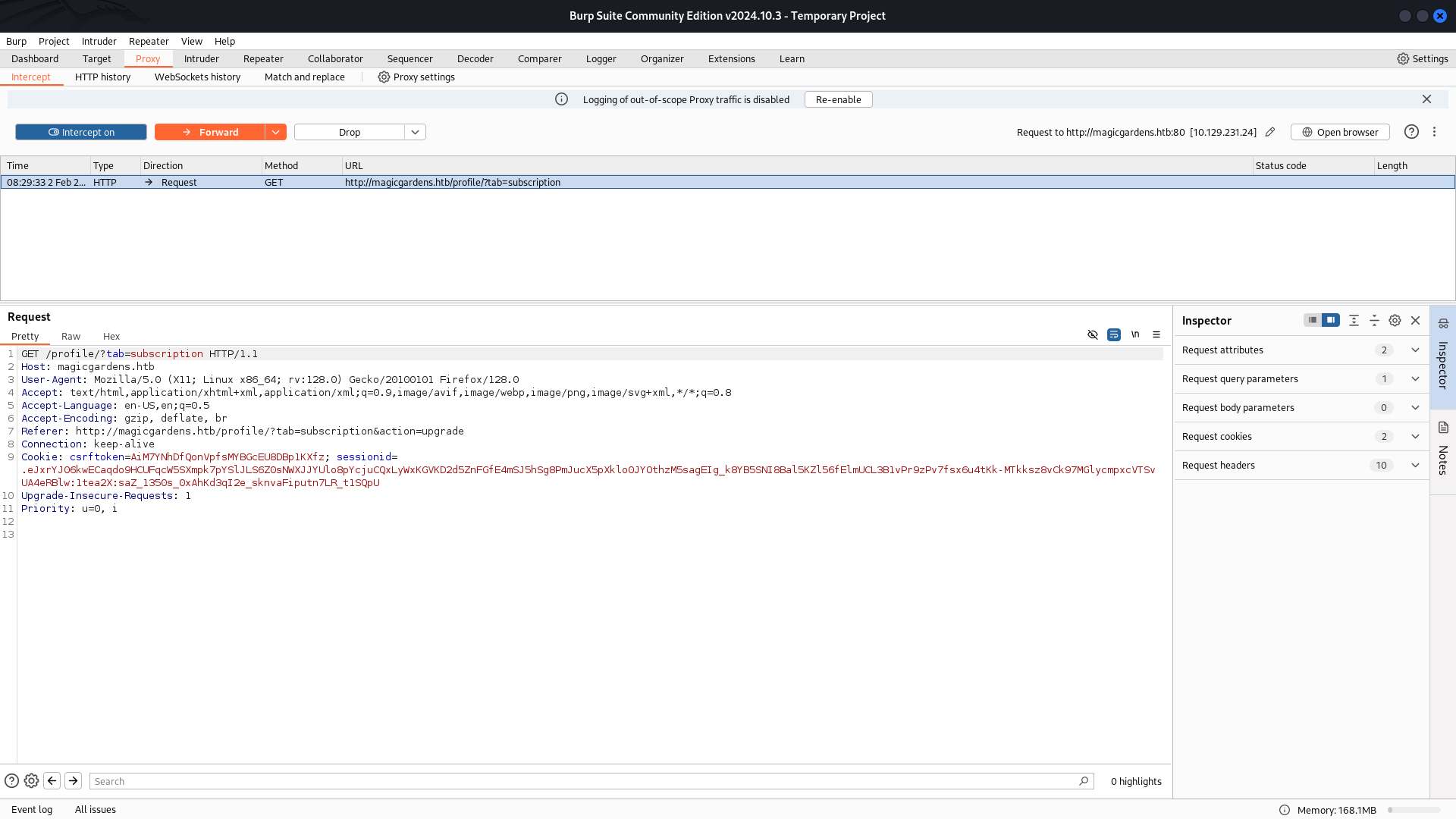Click the magnifier icon in Search field

click(1084, 781)
